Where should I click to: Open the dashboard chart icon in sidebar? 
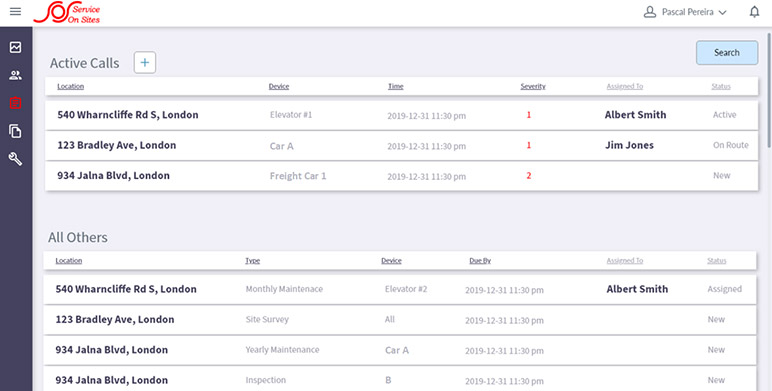pyautogui.click(x=15, y=47)
